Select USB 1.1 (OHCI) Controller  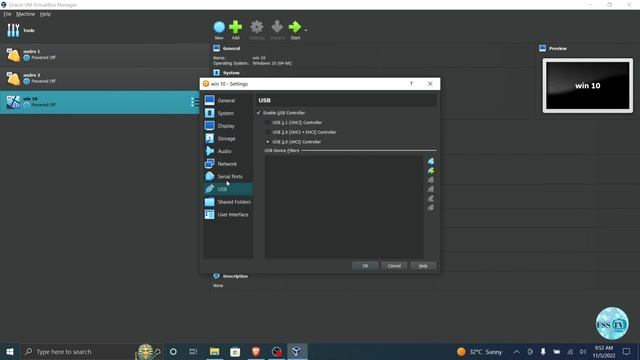point(268,122)
